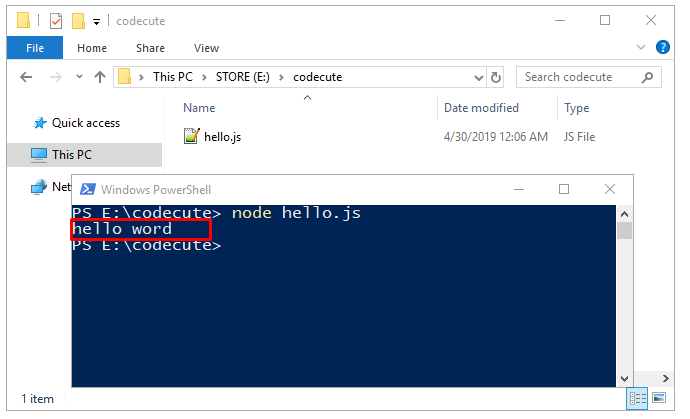This screenshot has height=419, width=690.
Task: Open the Share ribbon tab
Action: click(151, 48)
